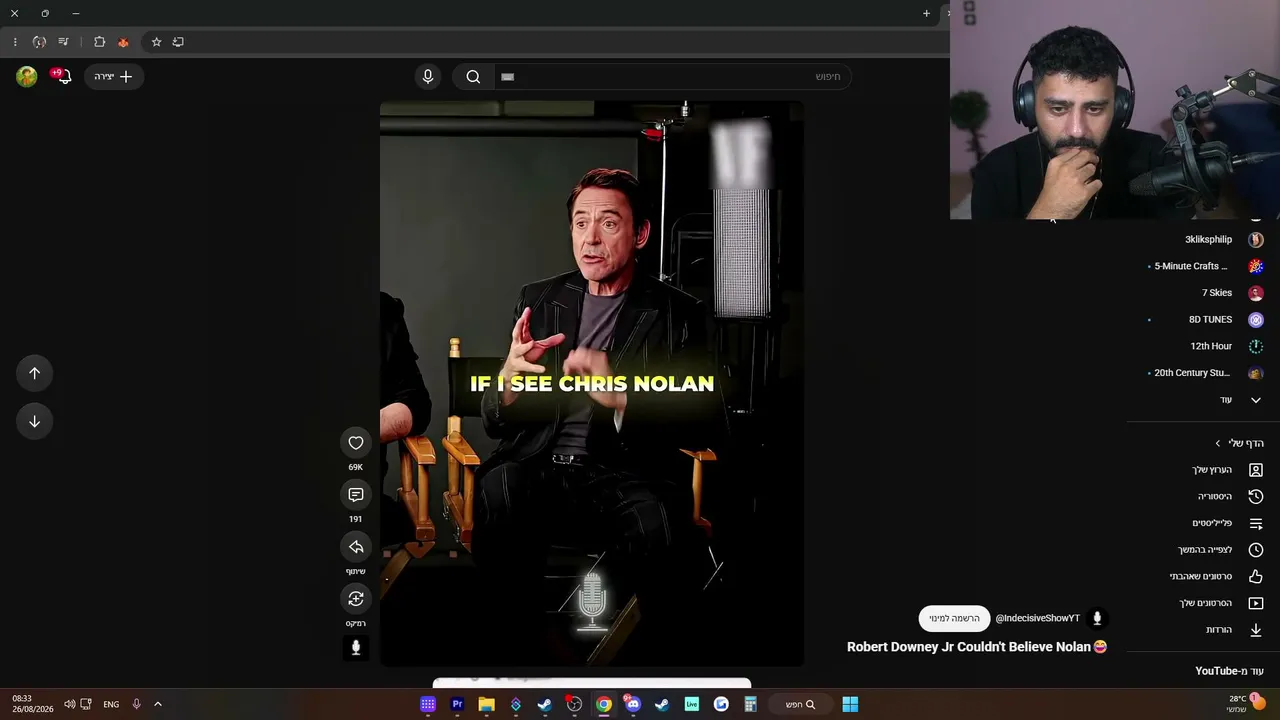Image resolution: width=1280 pixels, height=720 pixels.
Task: Open Playlists (פלייליסטים) in the sidebar
Action: (x=1200, y=523)
